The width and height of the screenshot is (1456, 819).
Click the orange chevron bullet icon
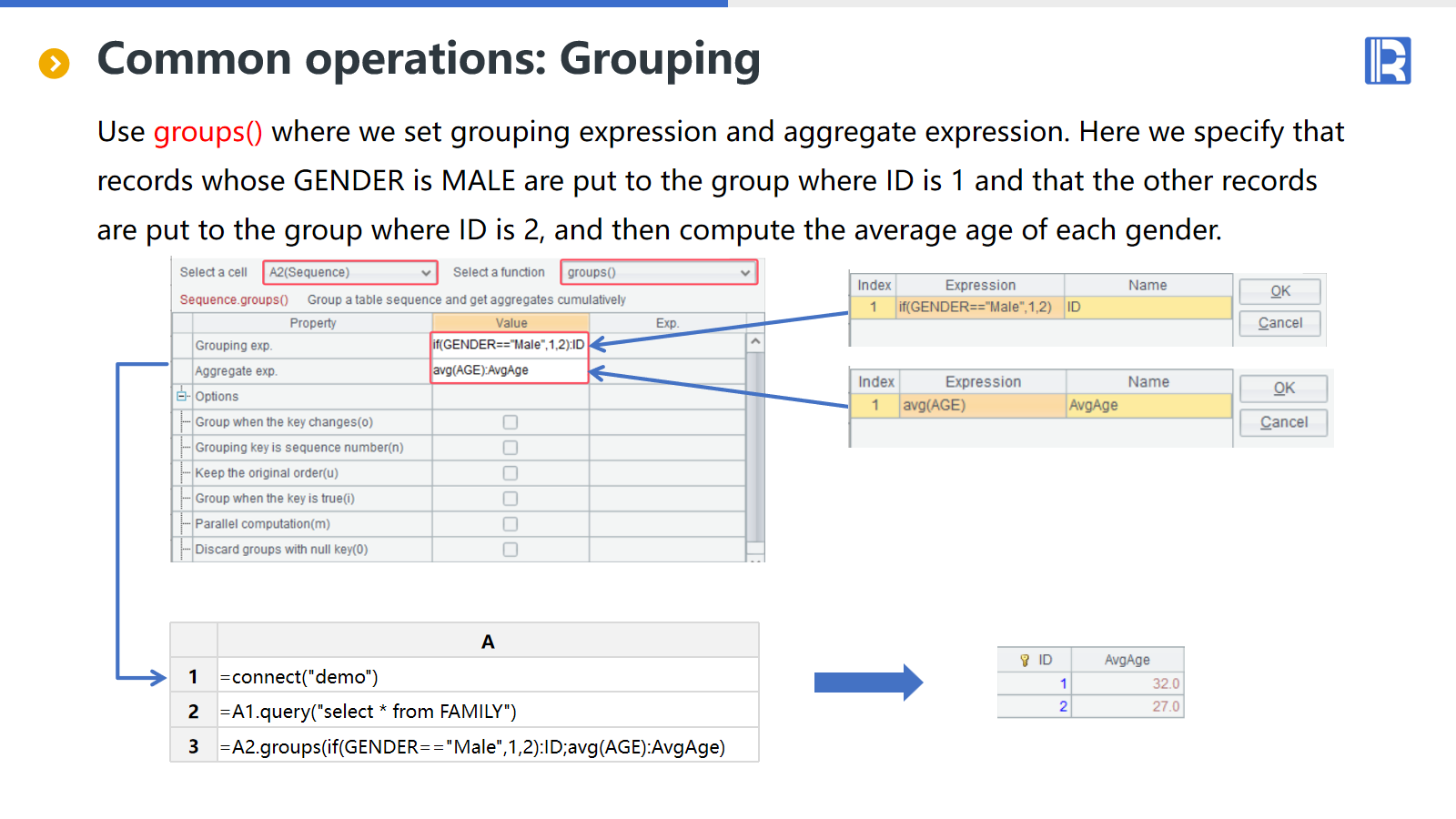(x=55, y=63)
